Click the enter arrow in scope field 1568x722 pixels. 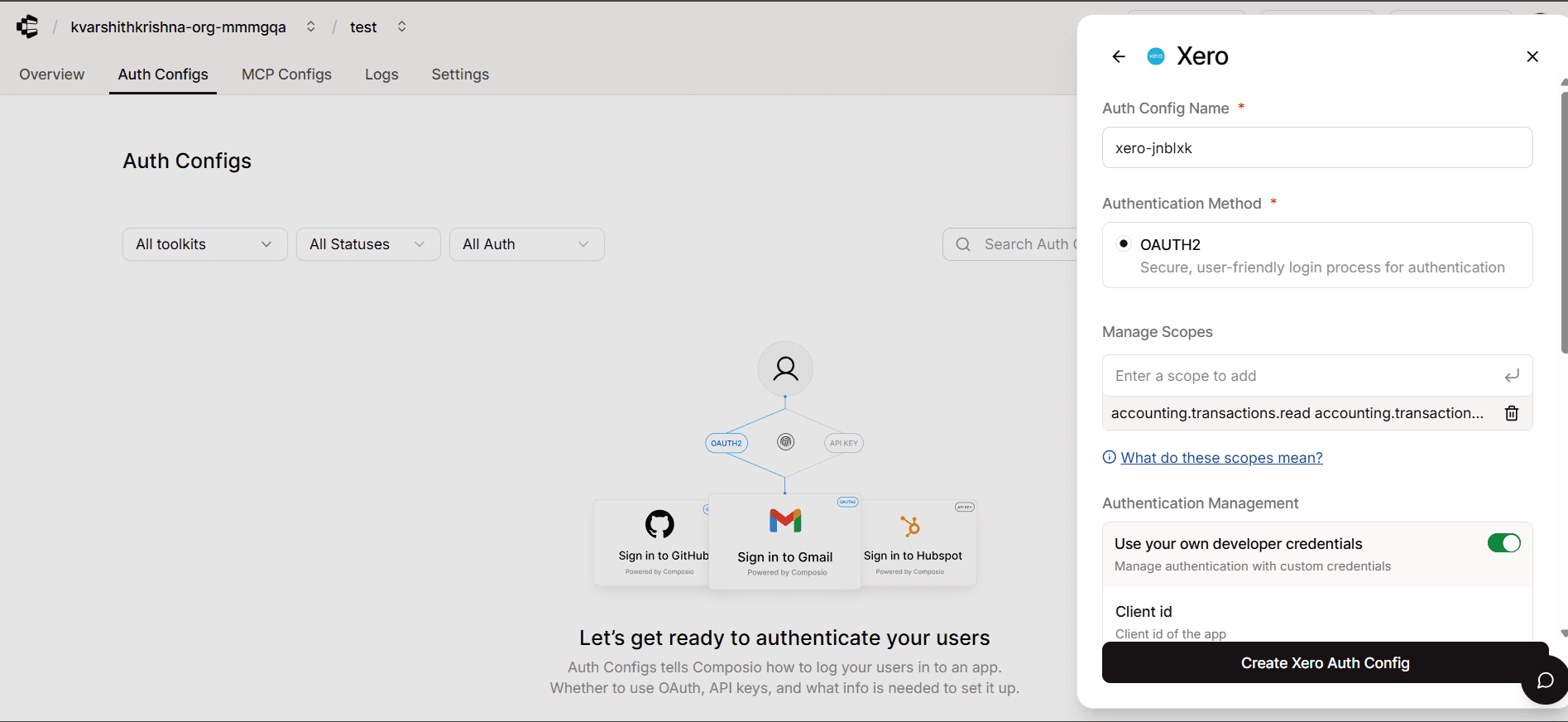coord(1512,376)
